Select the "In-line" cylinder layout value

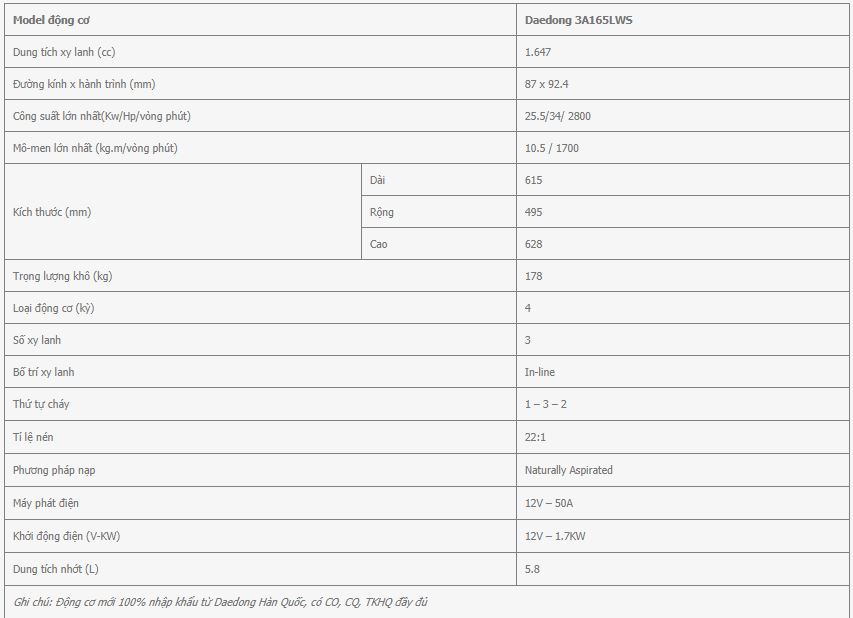pos(539,372)
